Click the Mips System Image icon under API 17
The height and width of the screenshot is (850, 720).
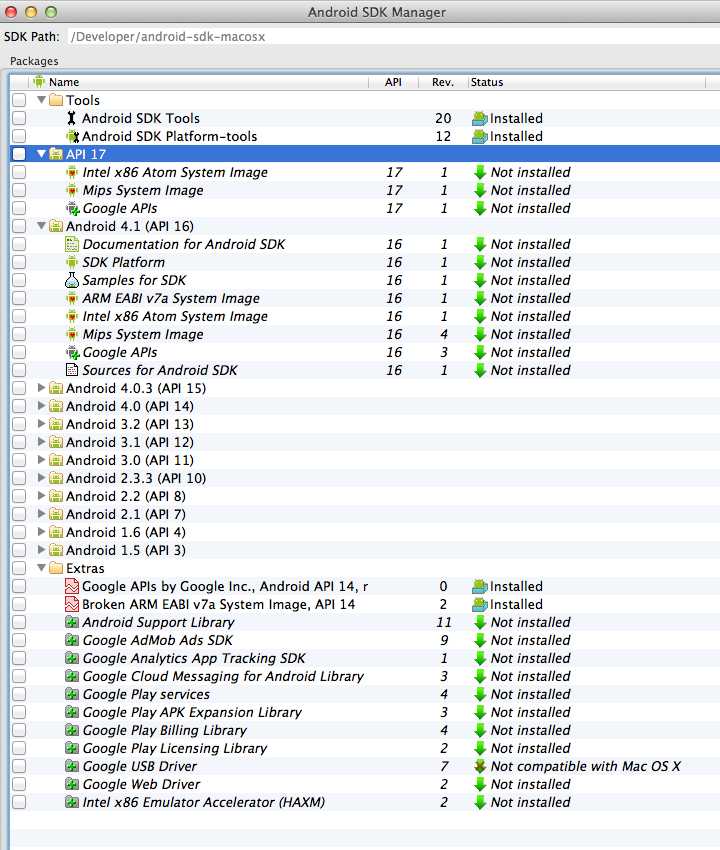(72, 190)
